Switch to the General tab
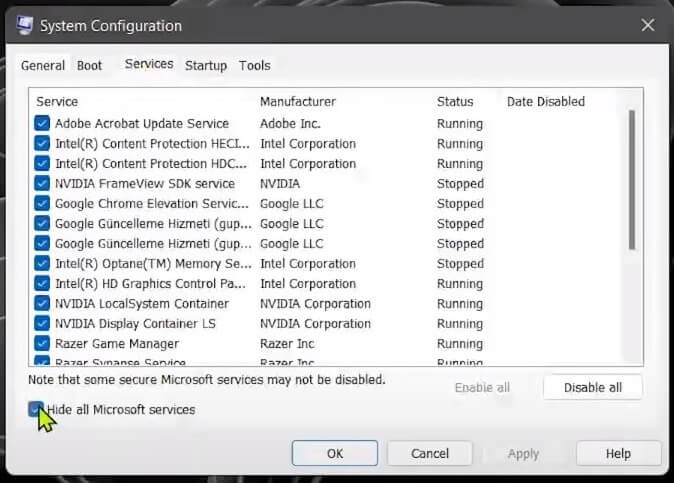Screen dimensions: 674x483 pyautogui.click(x=43, y=65)
